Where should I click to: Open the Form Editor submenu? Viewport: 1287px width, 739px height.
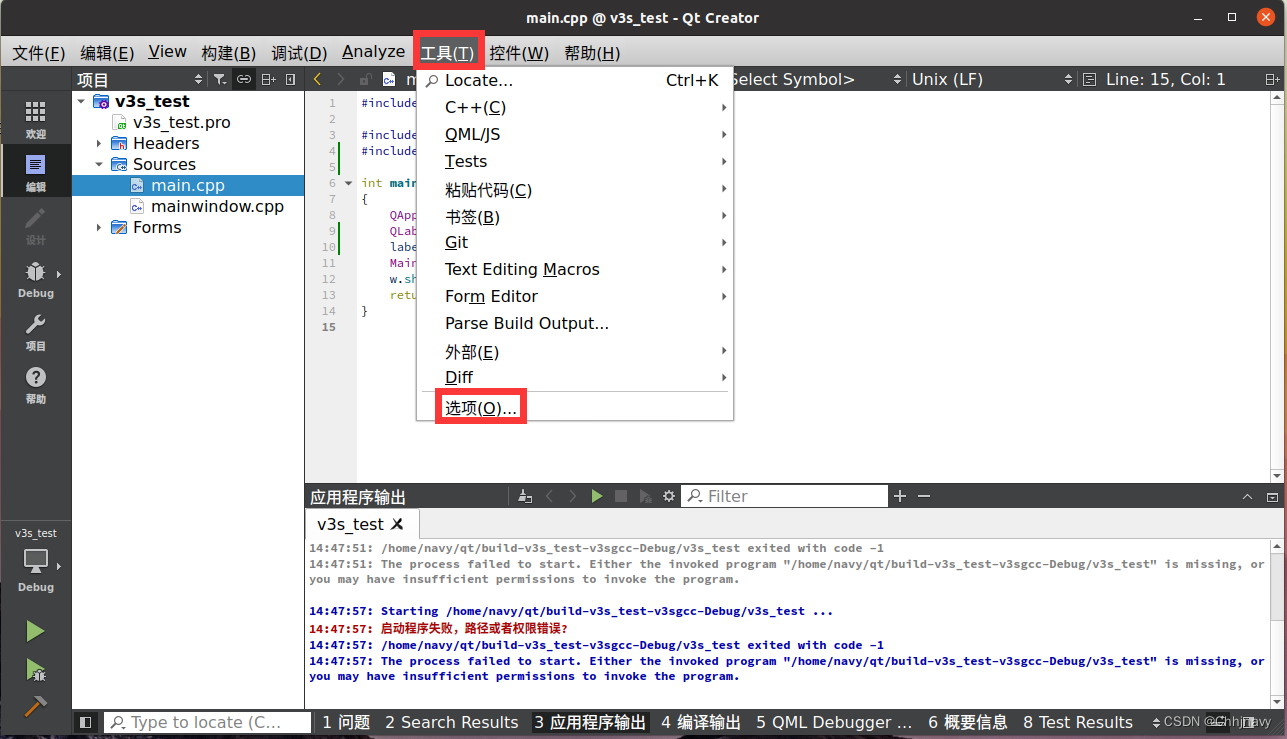575,296
